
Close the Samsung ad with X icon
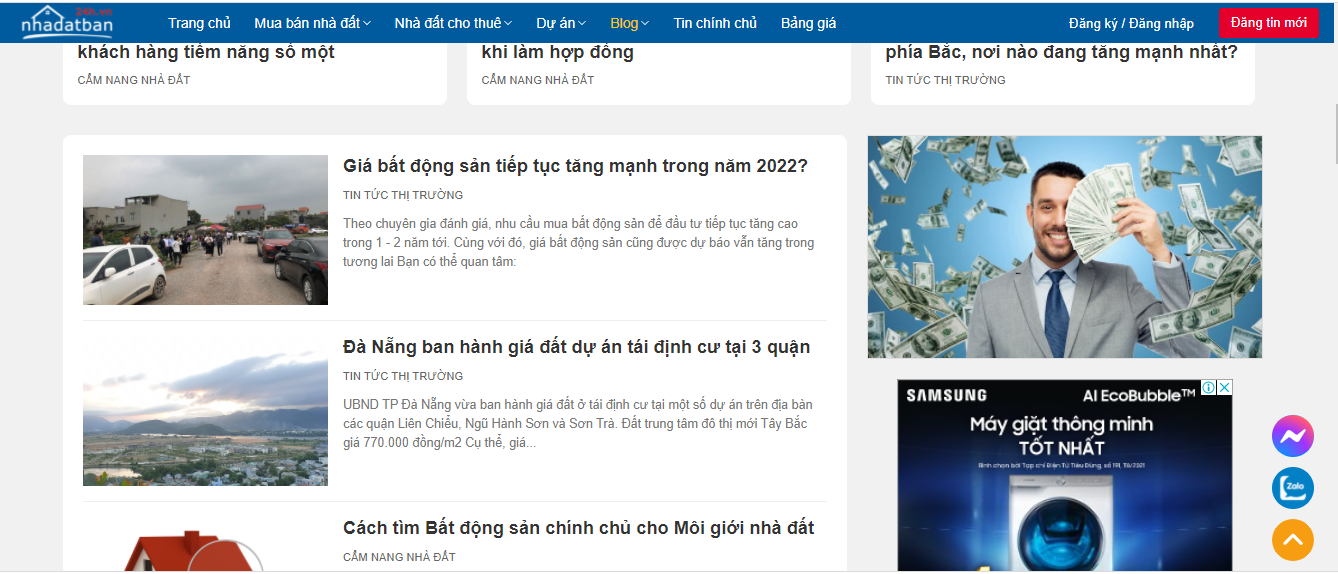pyautogui.click(x=1224, y=387)
